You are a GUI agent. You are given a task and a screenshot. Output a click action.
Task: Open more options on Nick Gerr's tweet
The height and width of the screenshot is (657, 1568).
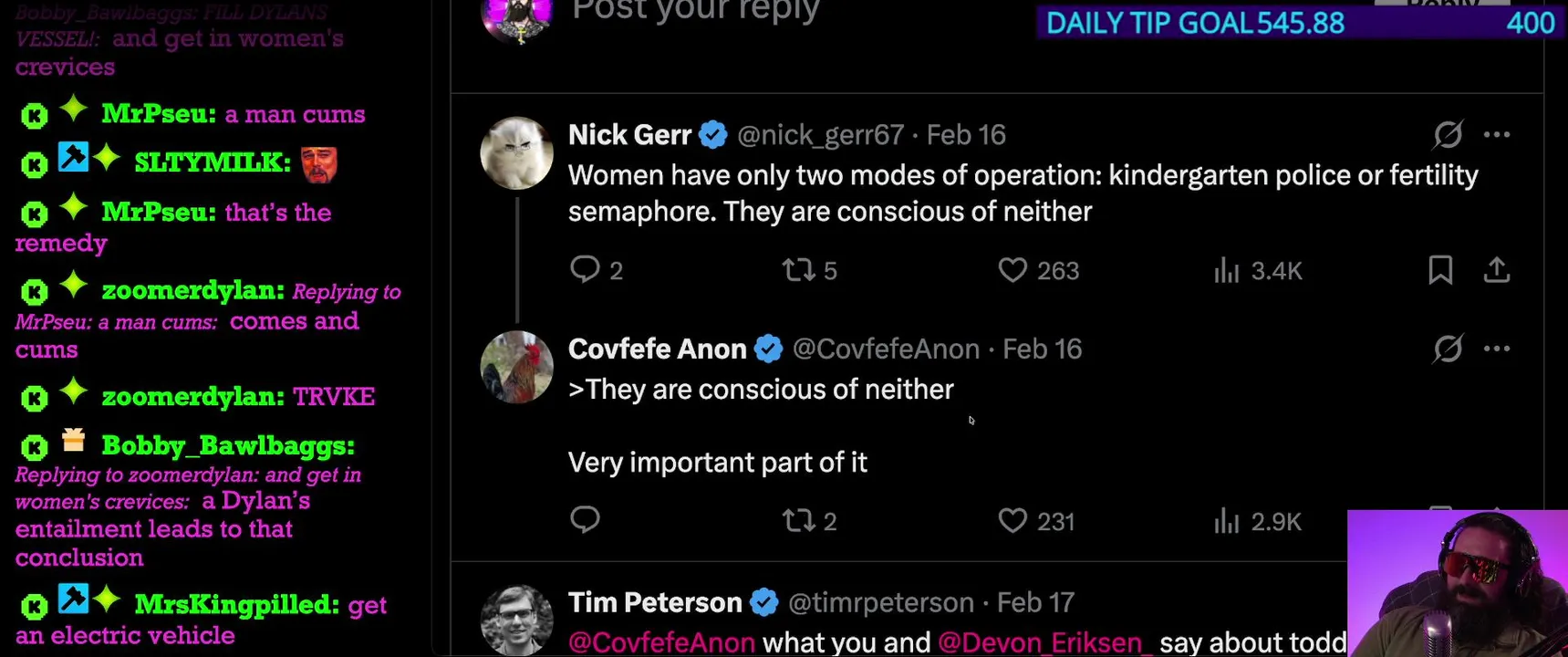1497,135
